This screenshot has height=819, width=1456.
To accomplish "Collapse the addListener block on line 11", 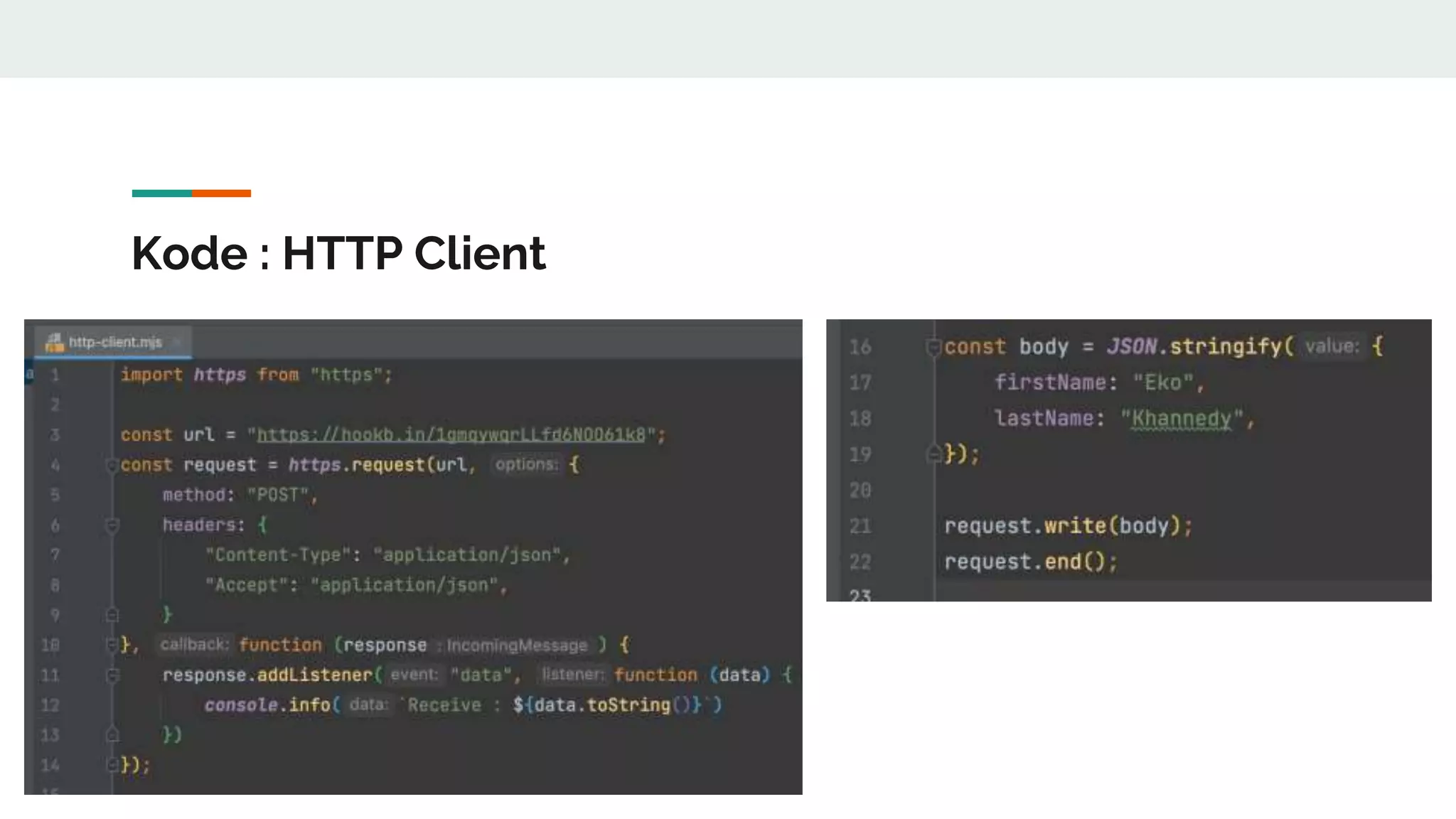I will (112, 675).
